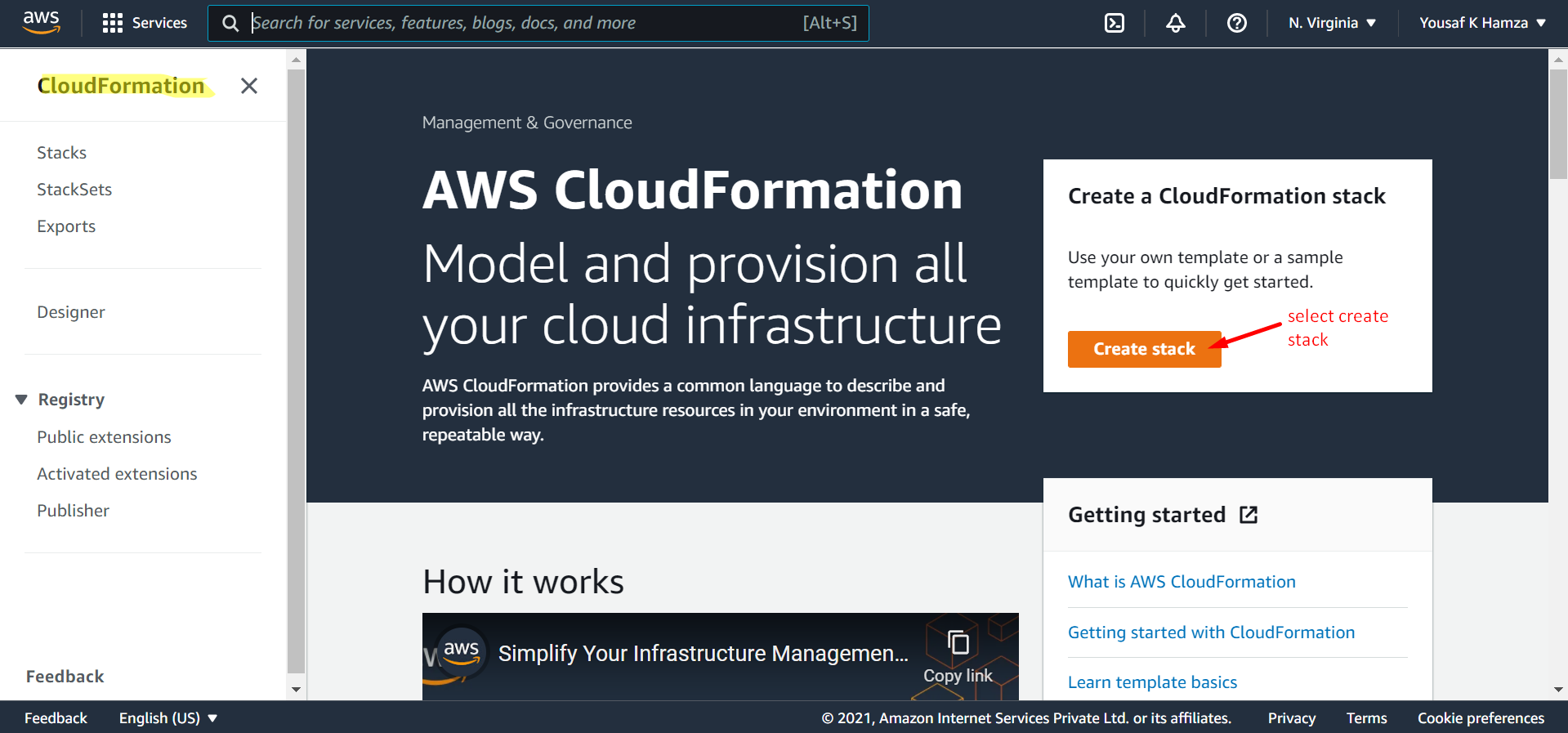Close the CloudFormation side navigation
Viewport: 1568px width, 733px height.
coord(249,86)
